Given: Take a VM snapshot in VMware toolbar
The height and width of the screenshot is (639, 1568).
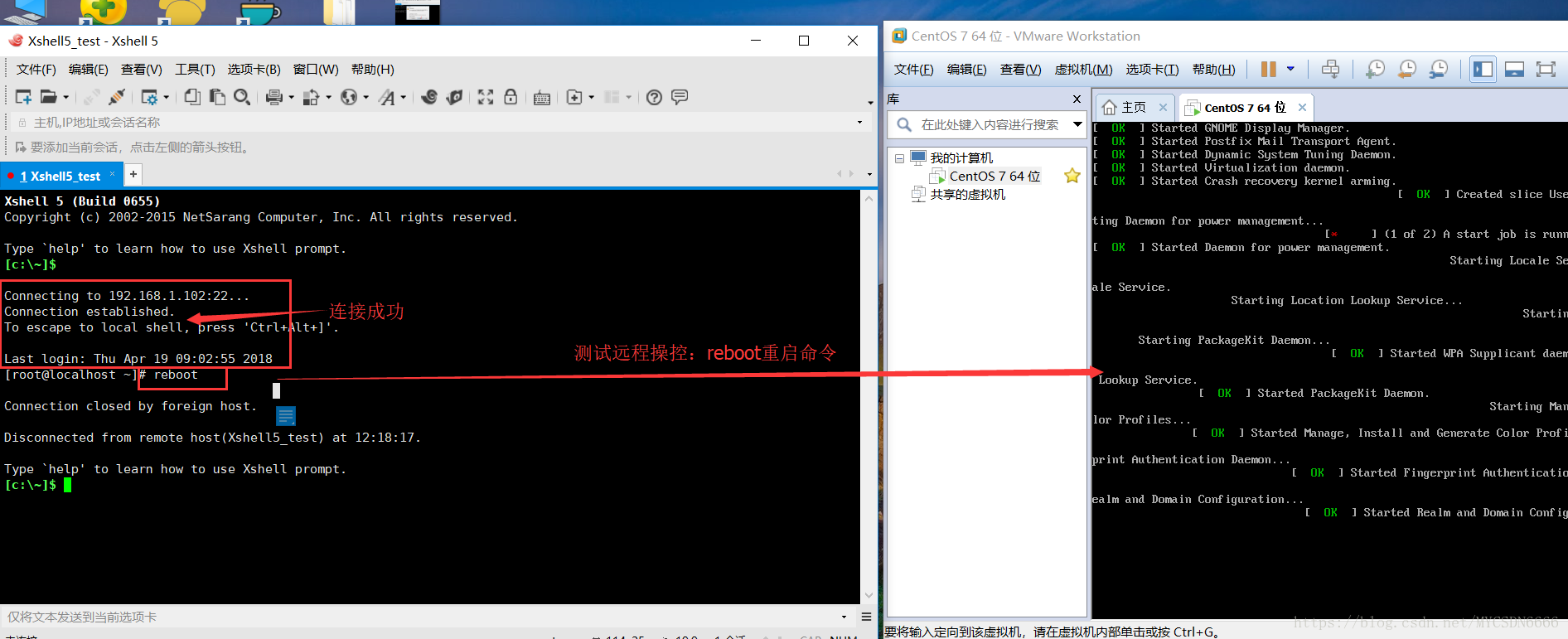Looking at the screenshot, I should point(1375,69).
